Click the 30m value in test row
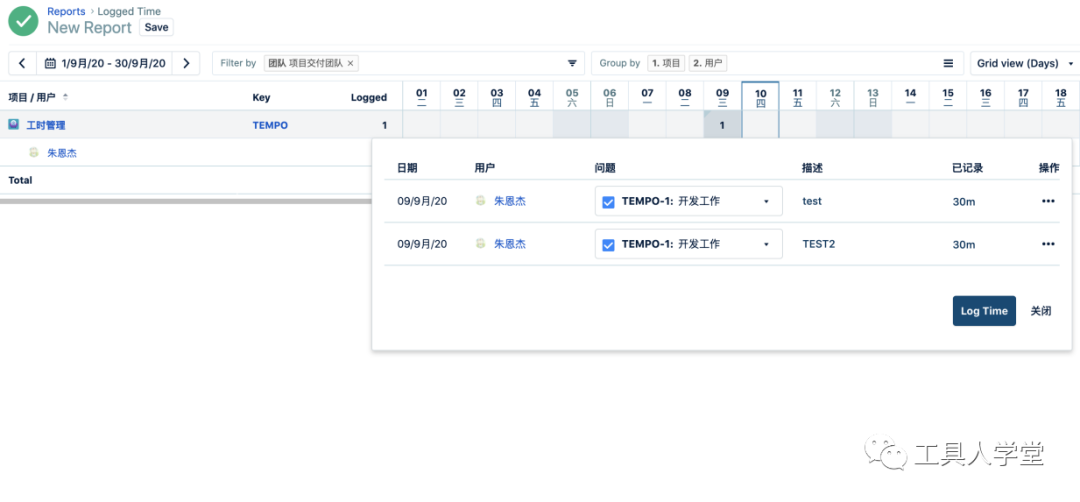The width and height of the screenshot is (1080, 502). coord(964,202)
